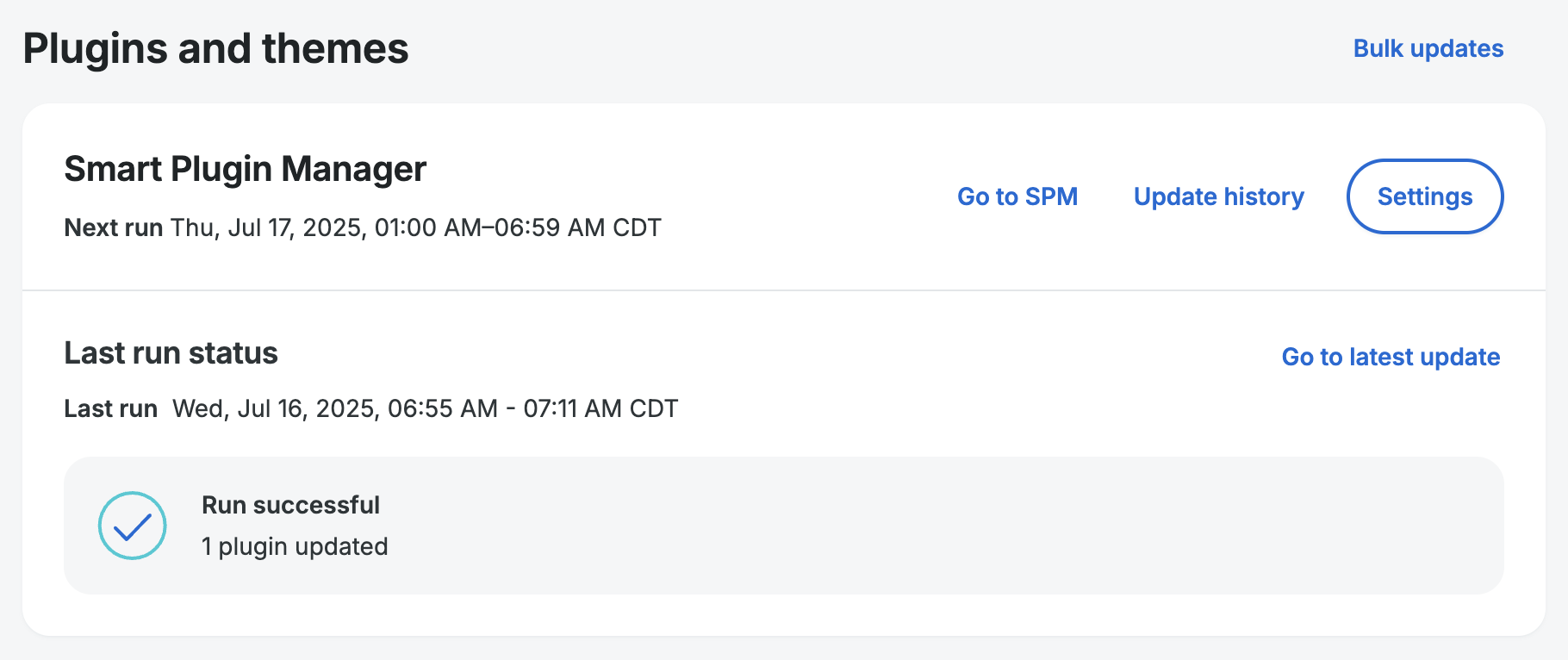Click the "Smart Plugin Manager" heading

pyautogui.click(x=245, y=169)
